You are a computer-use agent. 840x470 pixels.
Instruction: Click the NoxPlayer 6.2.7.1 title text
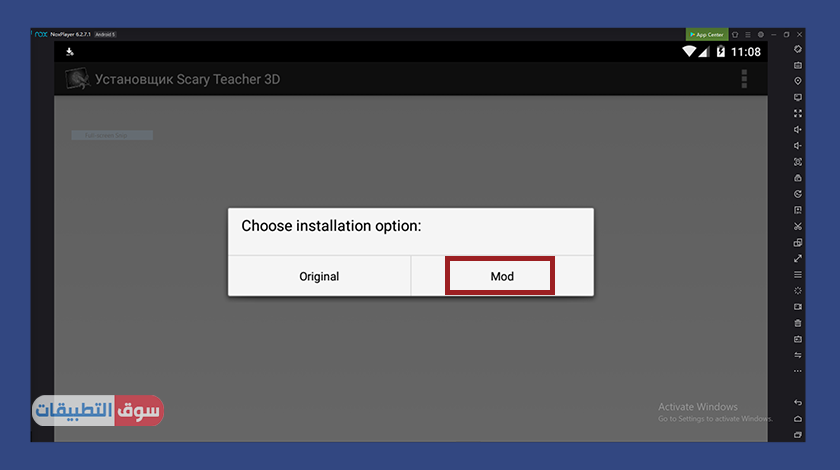click(x=70, y=34)
